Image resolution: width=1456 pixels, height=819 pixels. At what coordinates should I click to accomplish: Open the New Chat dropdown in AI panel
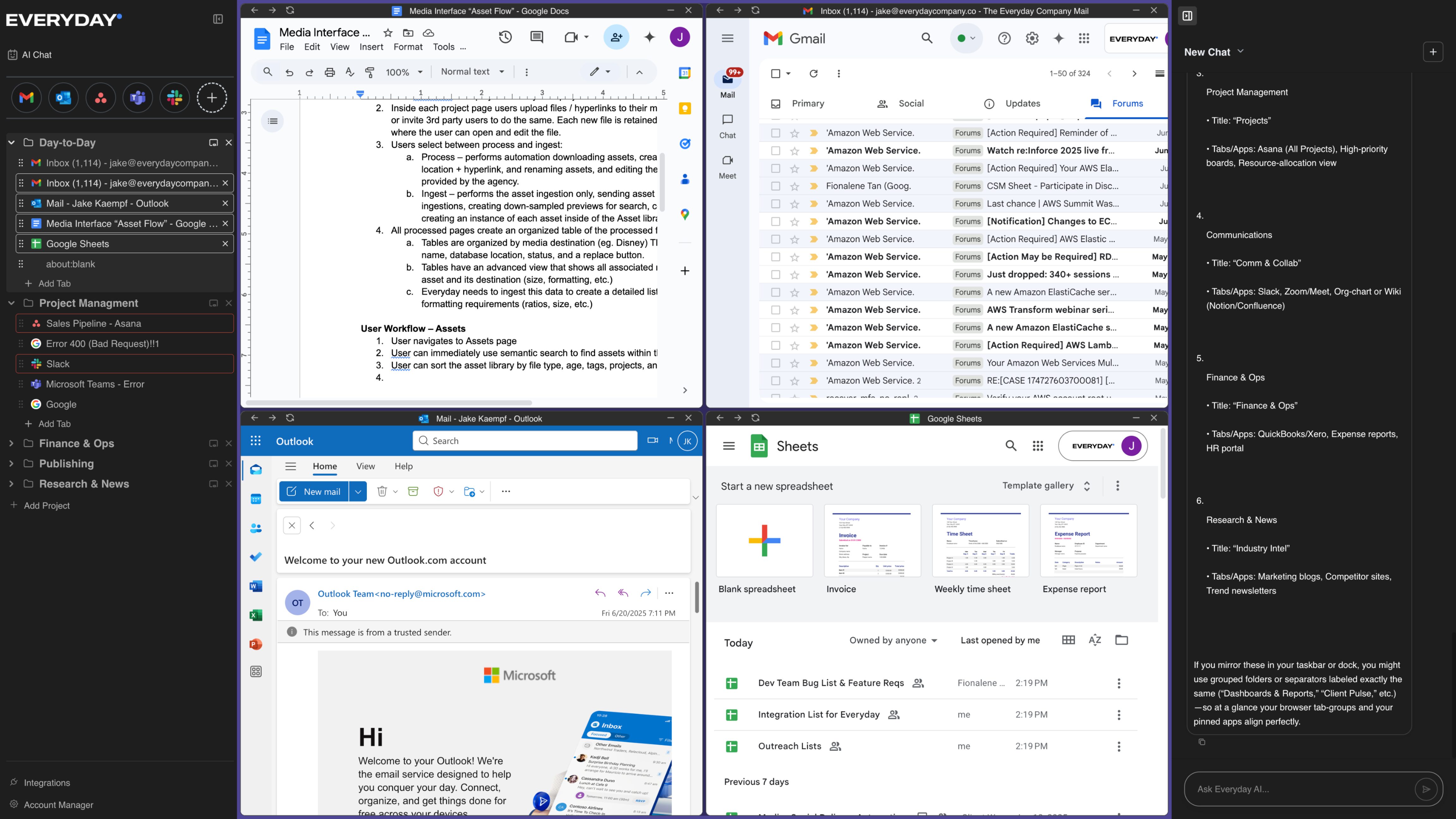(x=1214, y=52)
